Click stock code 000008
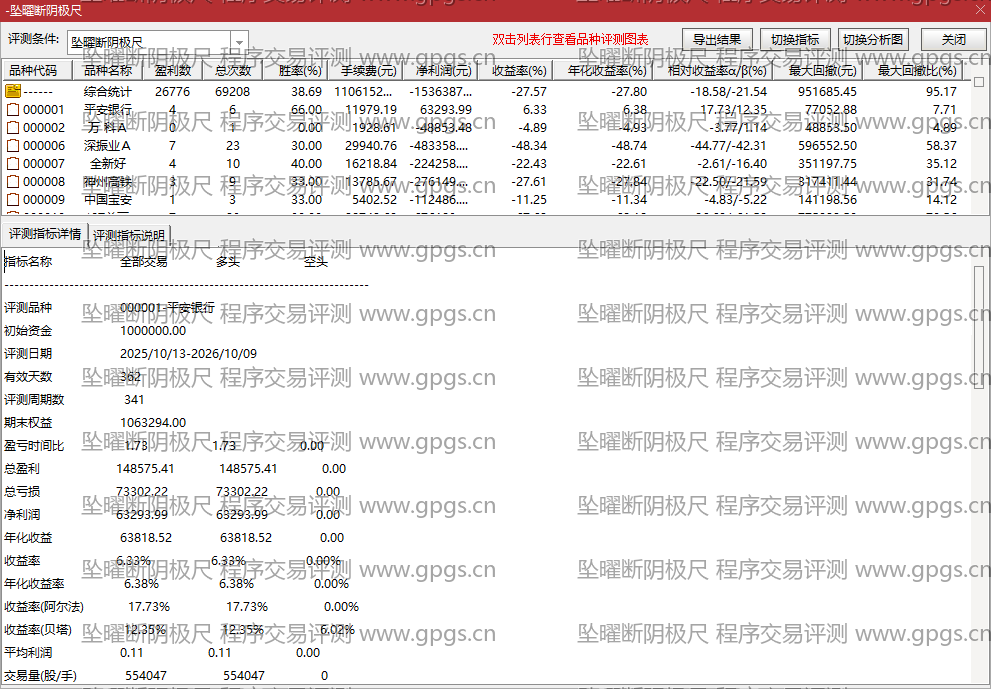 click(x=44, y=182)
